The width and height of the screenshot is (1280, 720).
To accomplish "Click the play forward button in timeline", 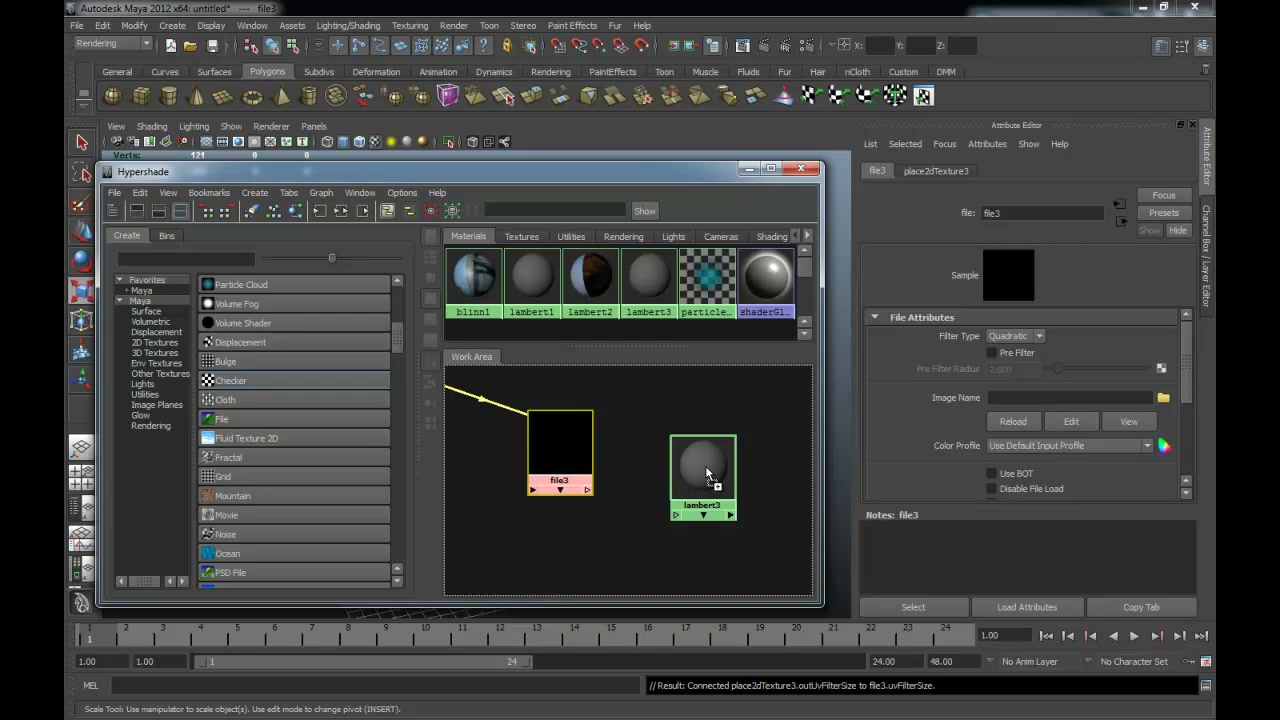I will click(1134, 636).
